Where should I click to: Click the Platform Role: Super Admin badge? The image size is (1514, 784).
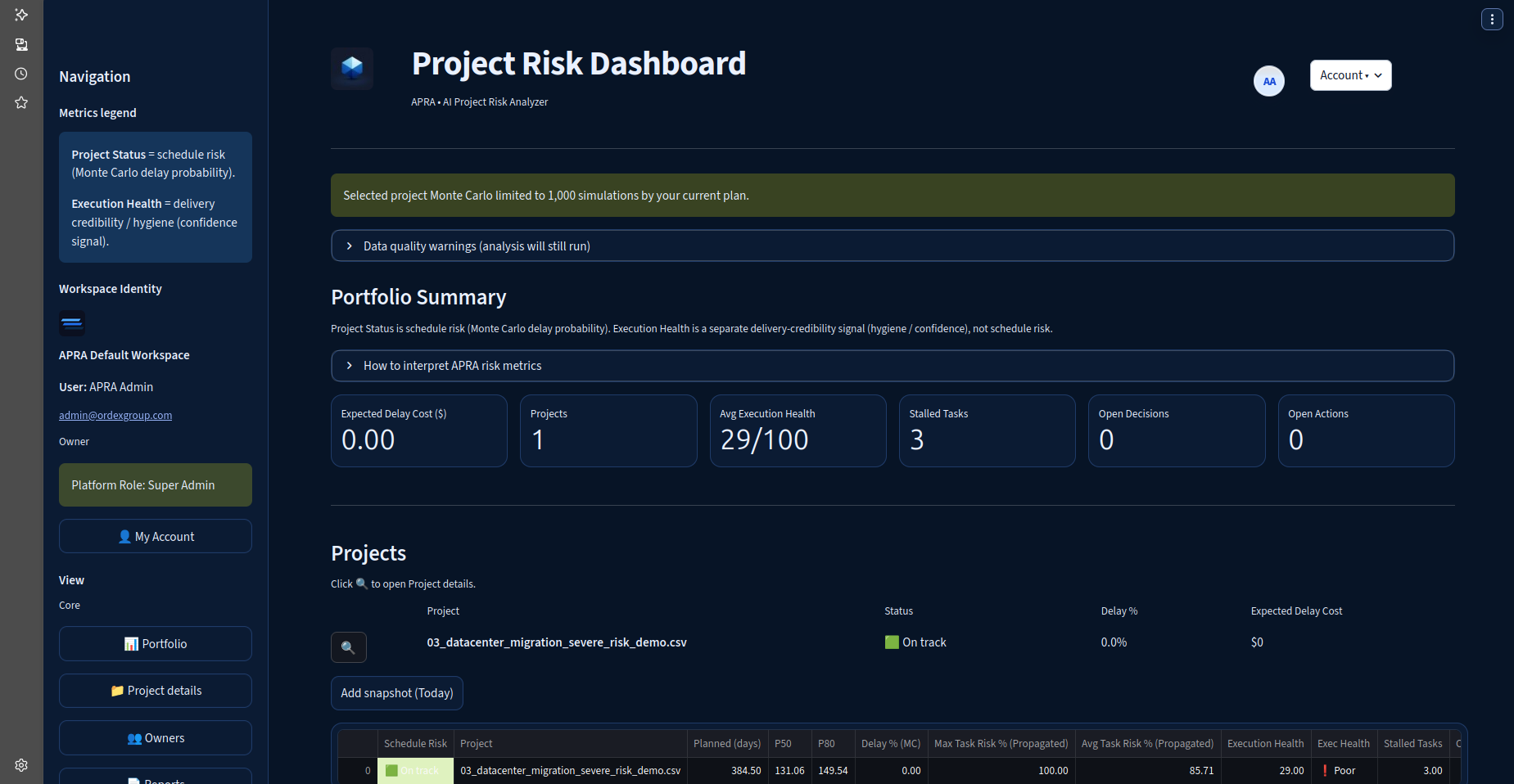tap(156, 484)
